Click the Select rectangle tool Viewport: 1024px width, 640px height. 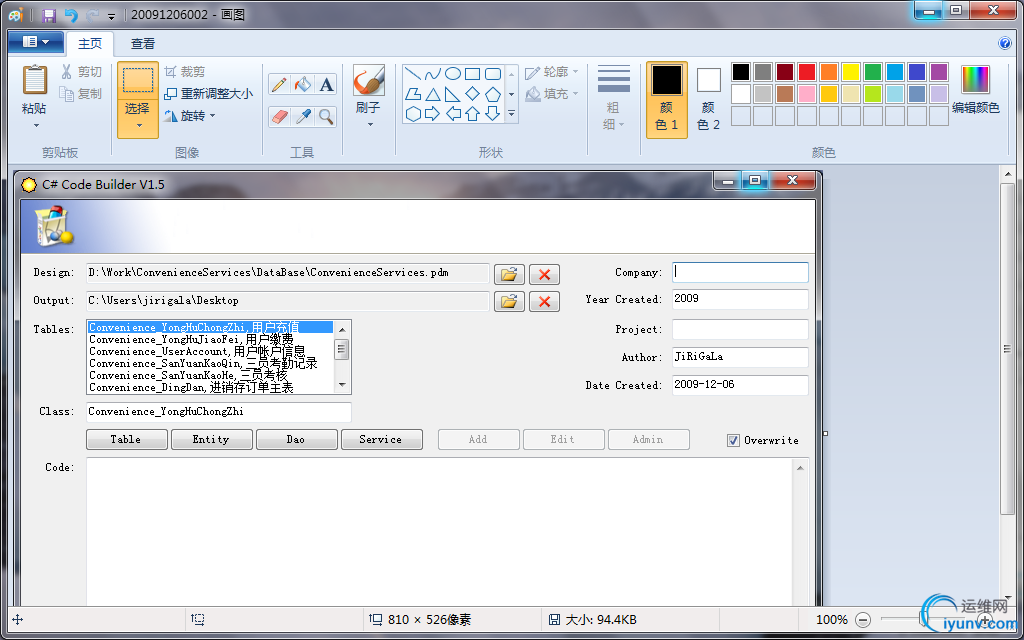(138, 80)
